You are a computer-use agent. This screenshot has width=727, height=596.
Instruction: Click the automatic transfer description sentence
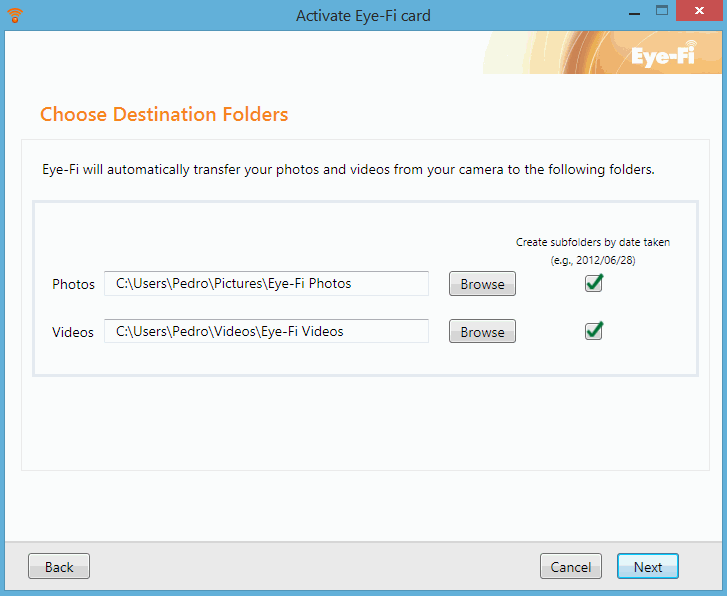pos(348,169)
